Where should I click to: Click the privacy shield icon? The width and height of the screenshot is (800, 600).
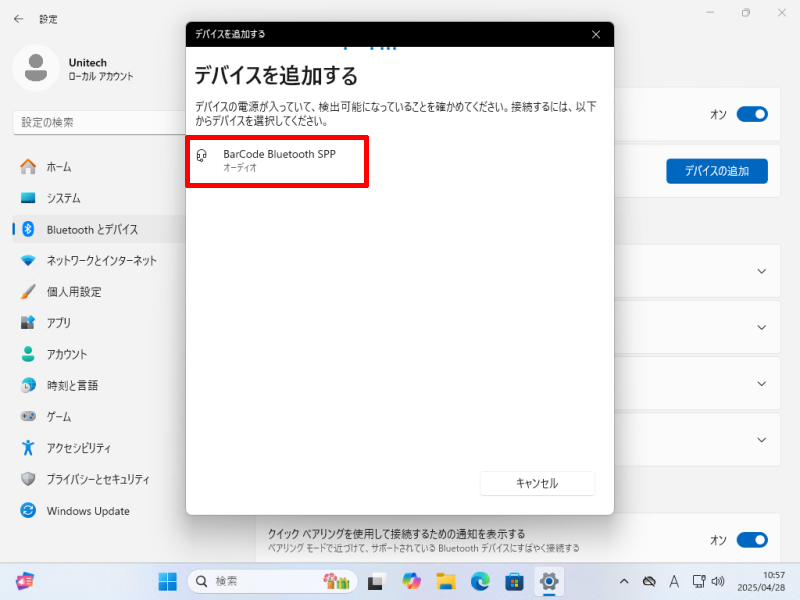[x=28, y=479]
